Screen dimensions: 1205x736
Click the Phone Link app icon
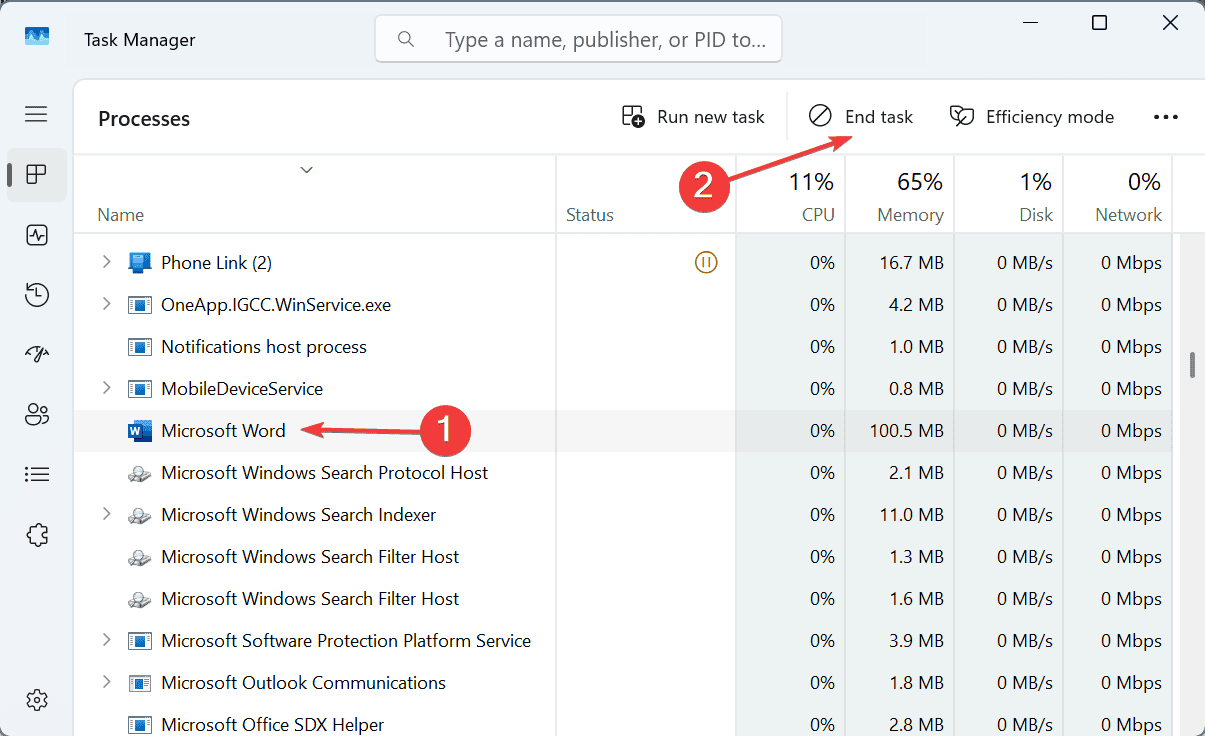(139, 263)
